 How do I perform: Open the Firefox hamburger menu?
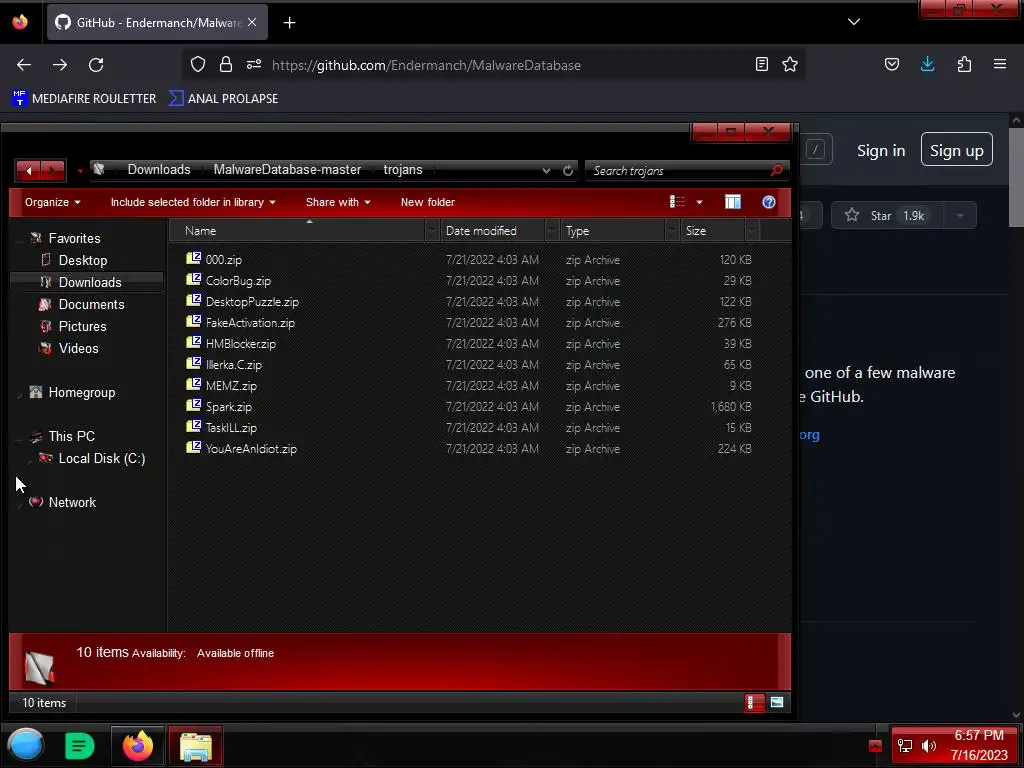(x=1000, y=64)
